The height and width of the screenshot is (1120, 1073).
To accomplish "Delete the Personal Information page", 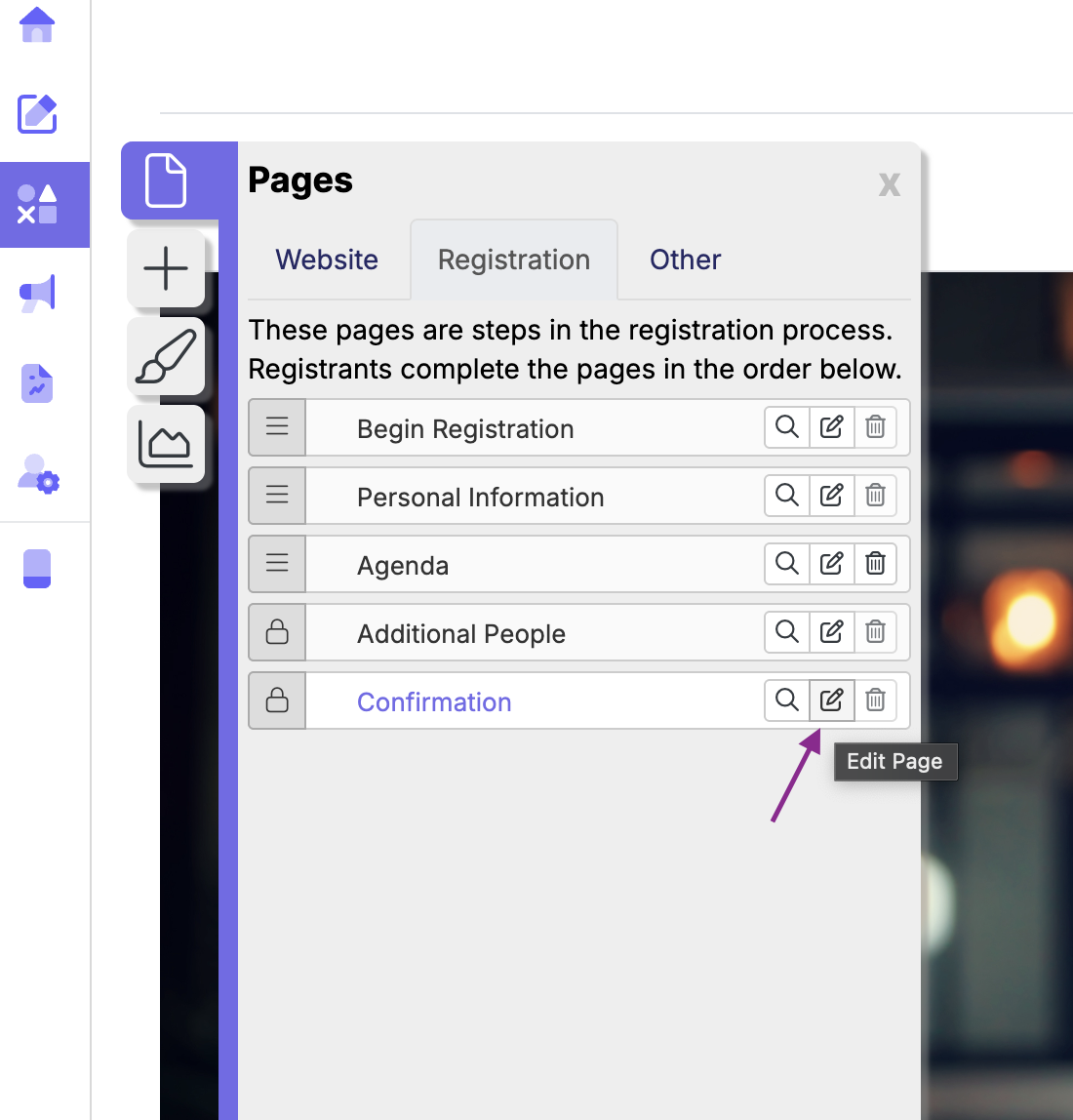I will (875, 495).
